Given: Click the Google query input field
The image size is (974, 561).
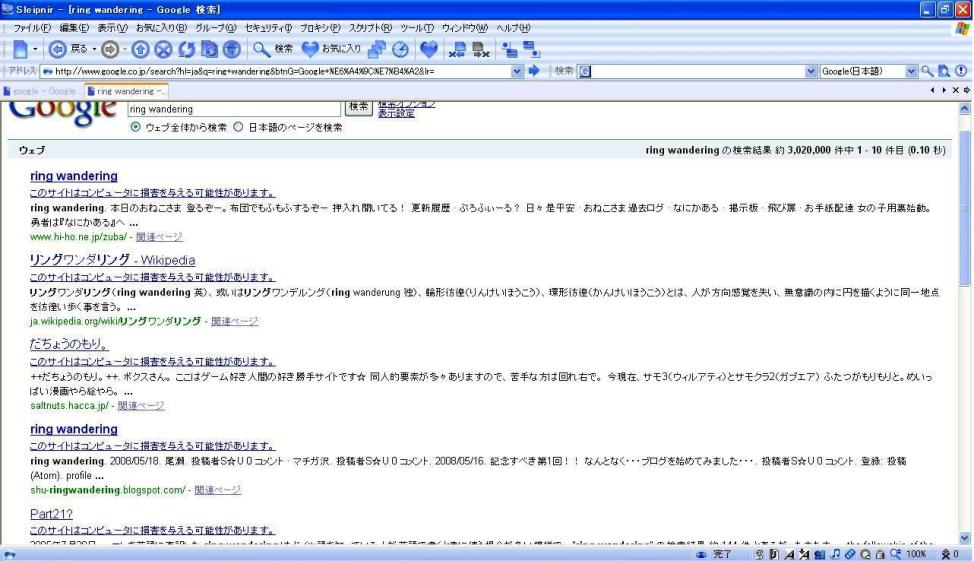Looking at the screenshot, I should (234, 109).
